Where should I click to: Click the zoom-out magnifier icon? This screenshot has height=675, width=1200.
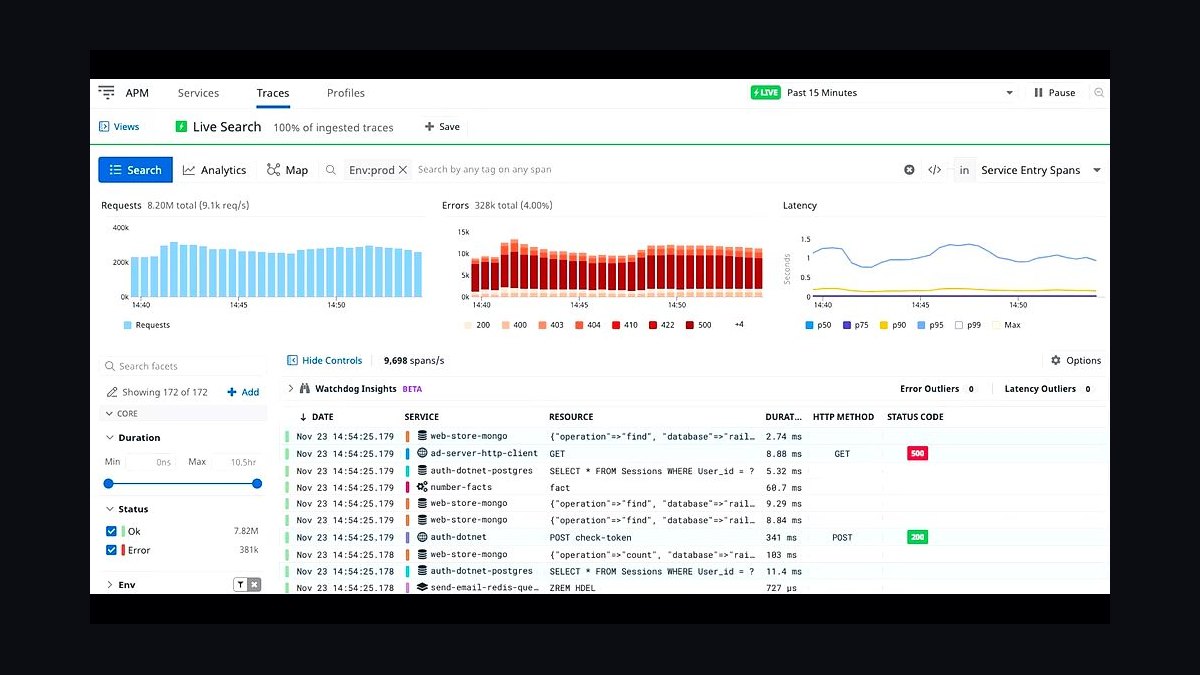[x=1099, y=93]
